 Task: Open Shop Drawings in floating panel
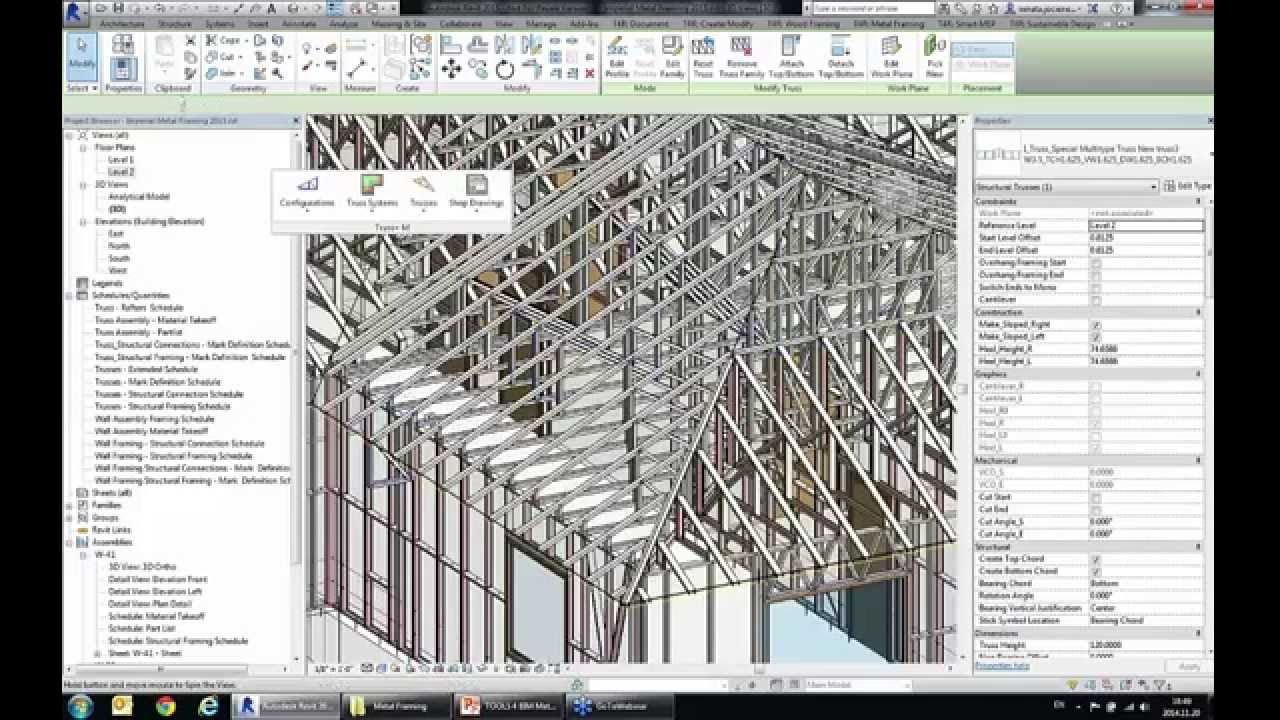click(476, 191)
